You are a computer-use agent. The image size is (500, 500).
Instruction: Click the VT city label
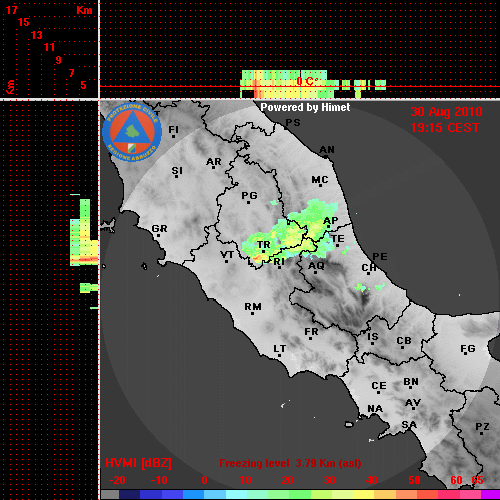coord(227,255)
